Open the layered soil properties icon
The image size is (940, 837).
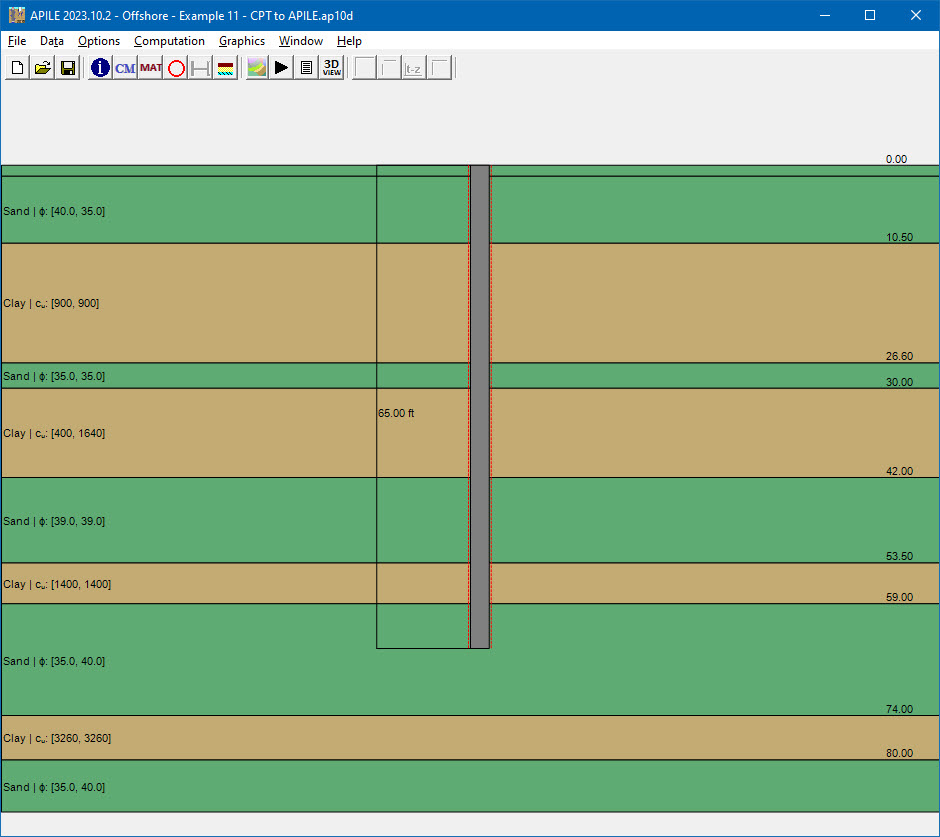(224, 67)
